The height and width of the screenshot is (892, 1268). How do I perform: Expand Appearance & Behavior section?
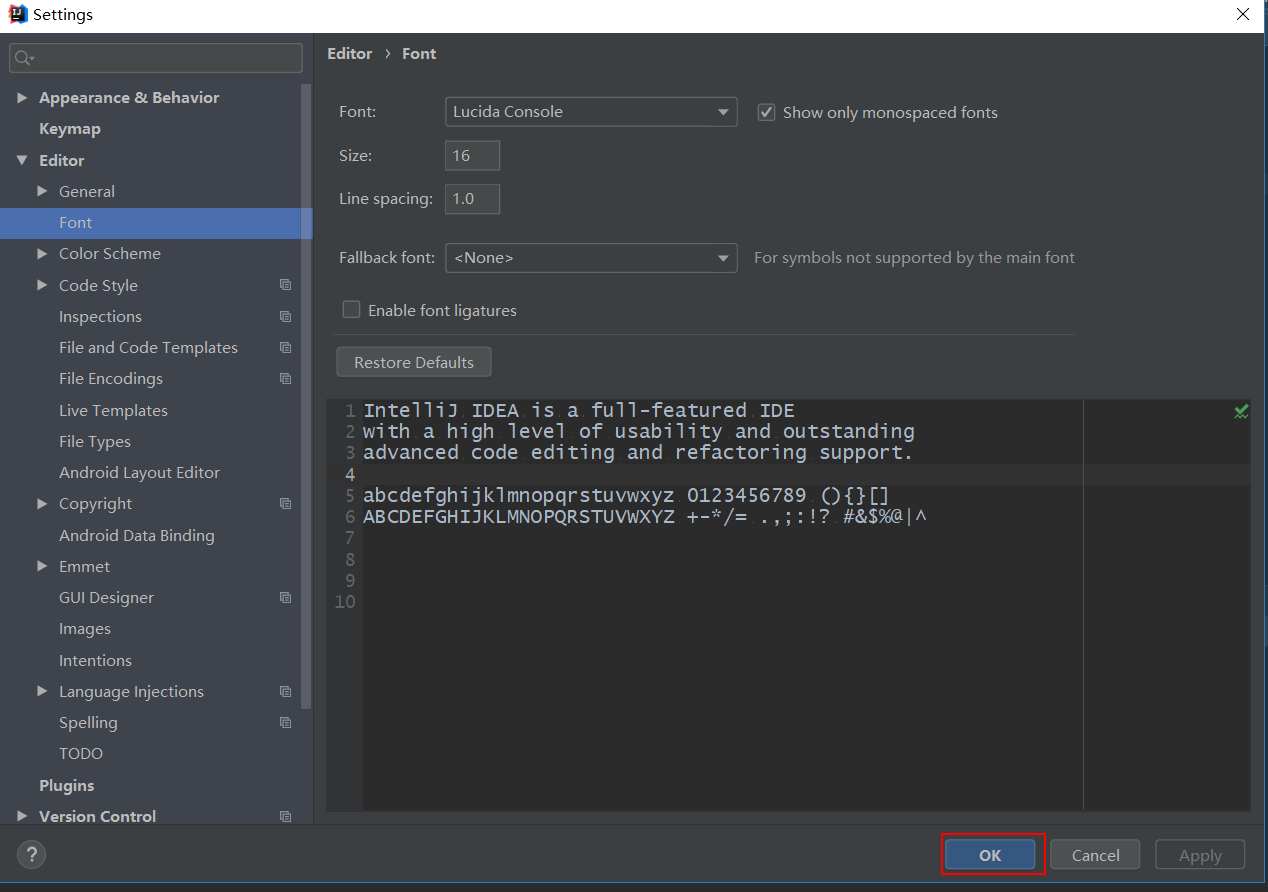pyautogui.click(x=22, y=98)
